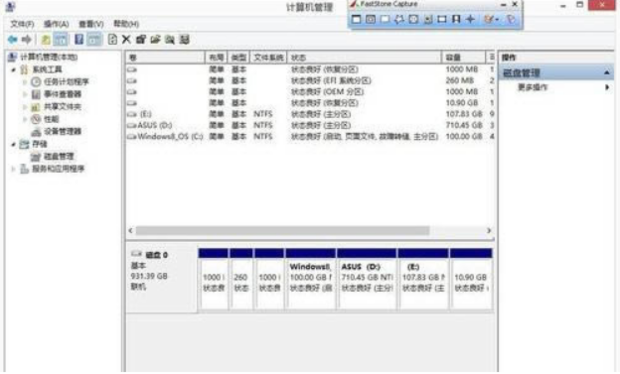Select the OEM 分区 1000 MB row
Image resolution: width=620 pixels, height=374 pixels.
click(310, 92)
